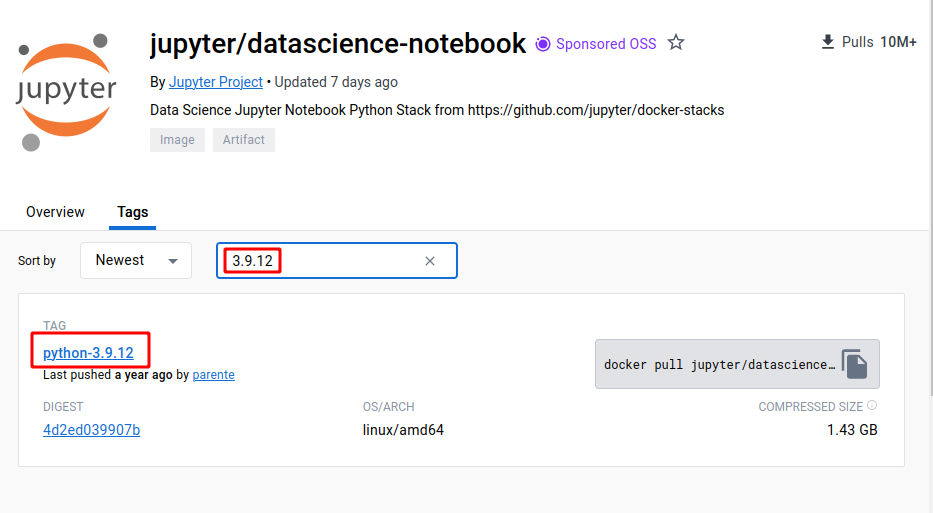Click the Artifact category chip
Image resolution: width=933 pixels, height=513 pixels.
coord(244,140)
